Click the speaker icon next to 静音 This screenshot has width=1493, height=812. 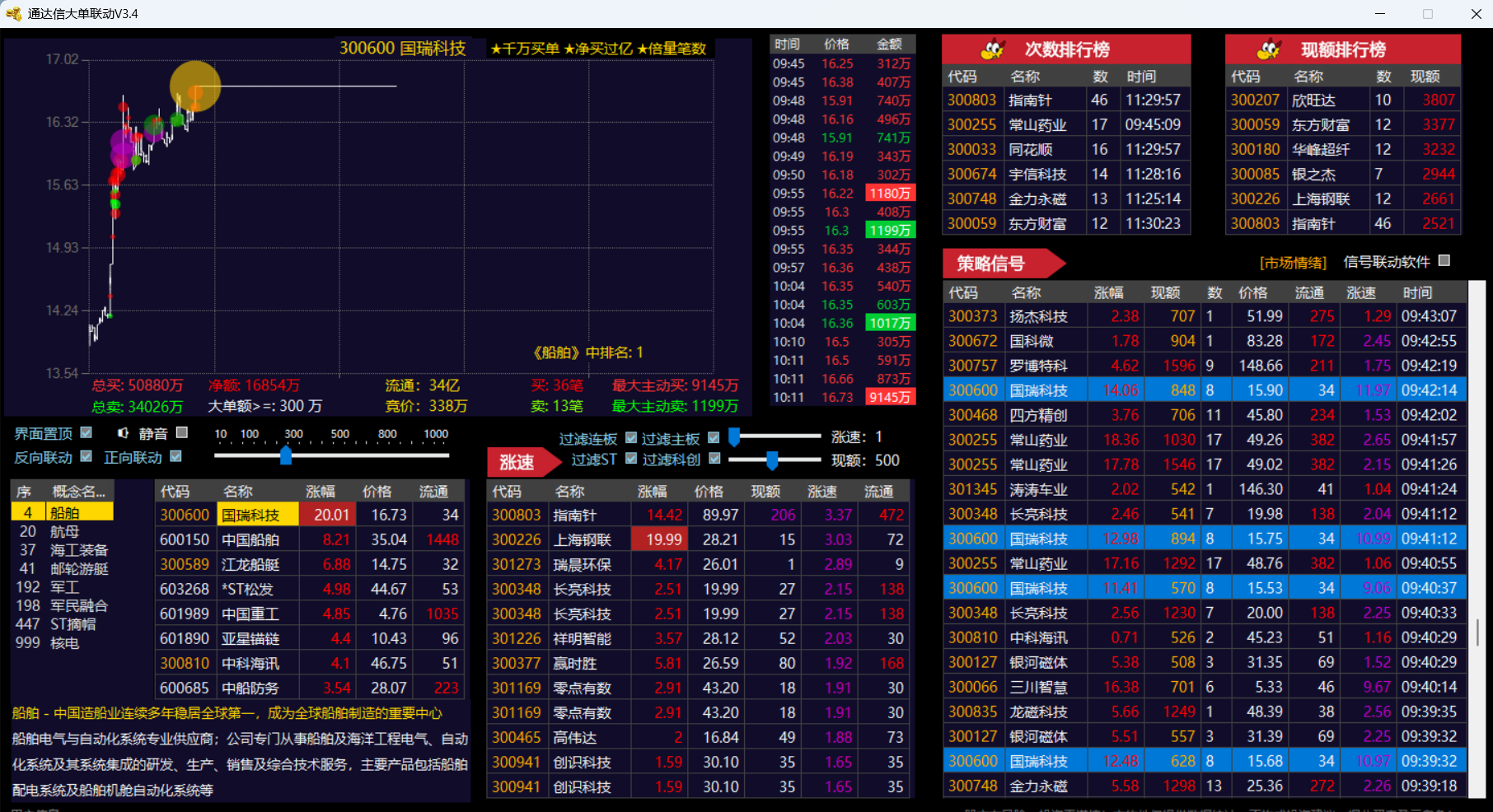pos(123,433)
